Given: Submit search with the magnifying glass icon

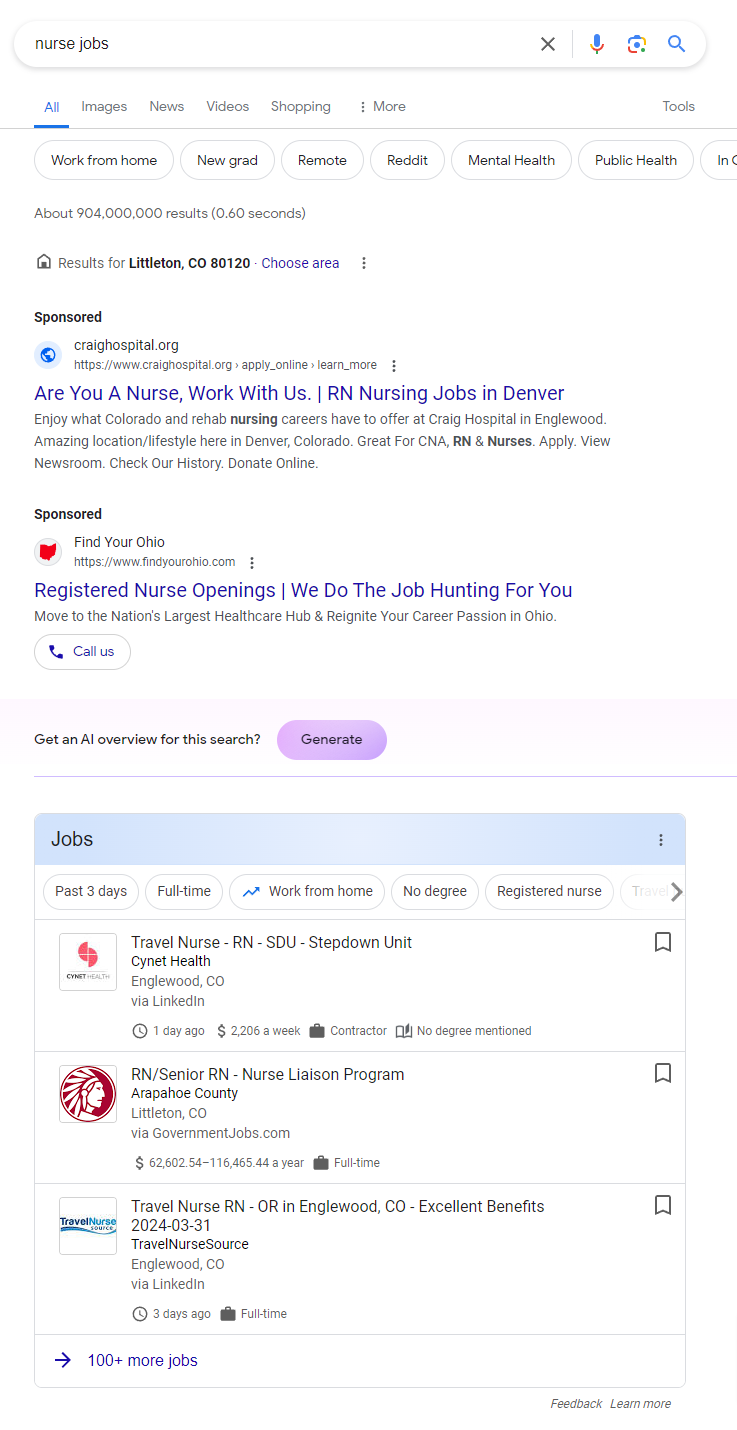Looking at the screenshot, I should tap(677, 44).
